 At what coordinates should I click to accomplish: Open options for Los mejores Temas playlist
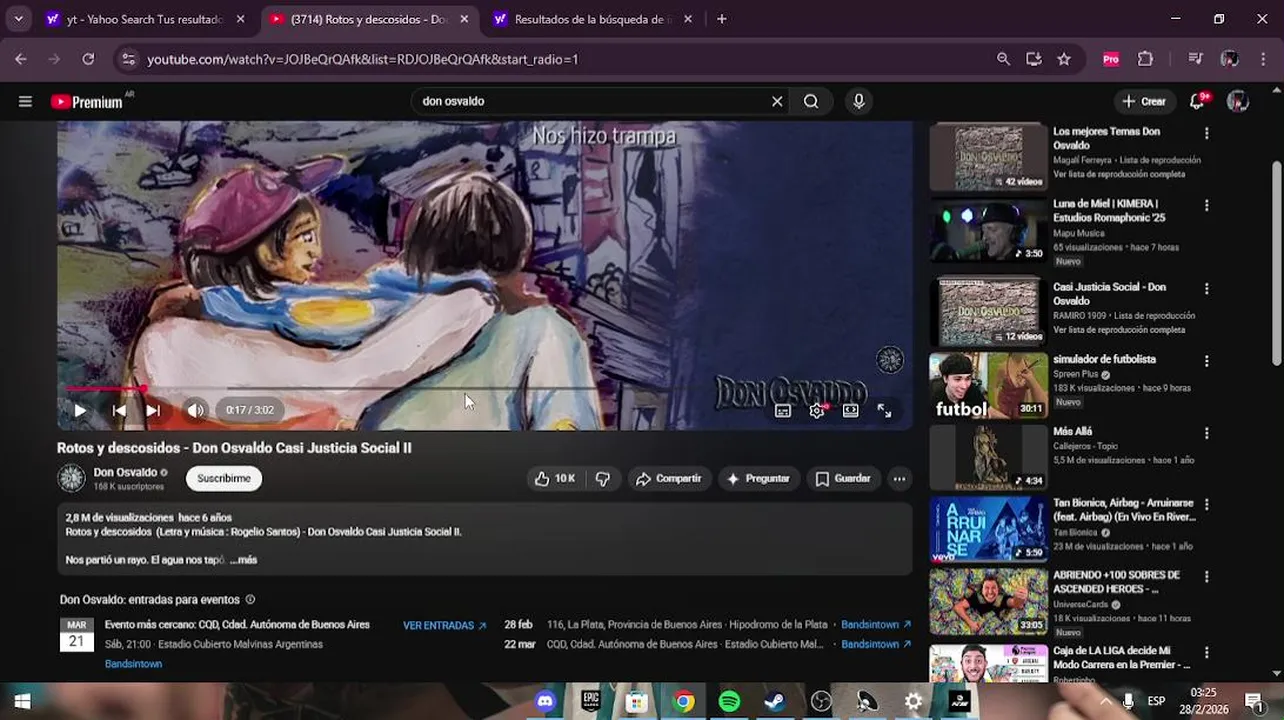[x=1207, y=133]
